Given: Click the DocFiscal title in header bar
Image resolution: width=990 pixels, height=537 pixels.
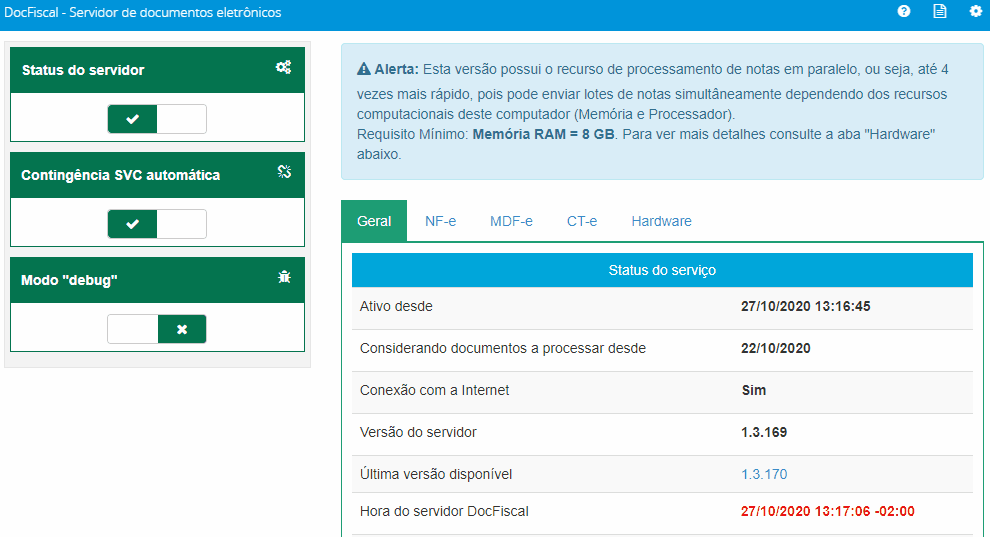Looking at the screenshot, I should coord(143,13).
